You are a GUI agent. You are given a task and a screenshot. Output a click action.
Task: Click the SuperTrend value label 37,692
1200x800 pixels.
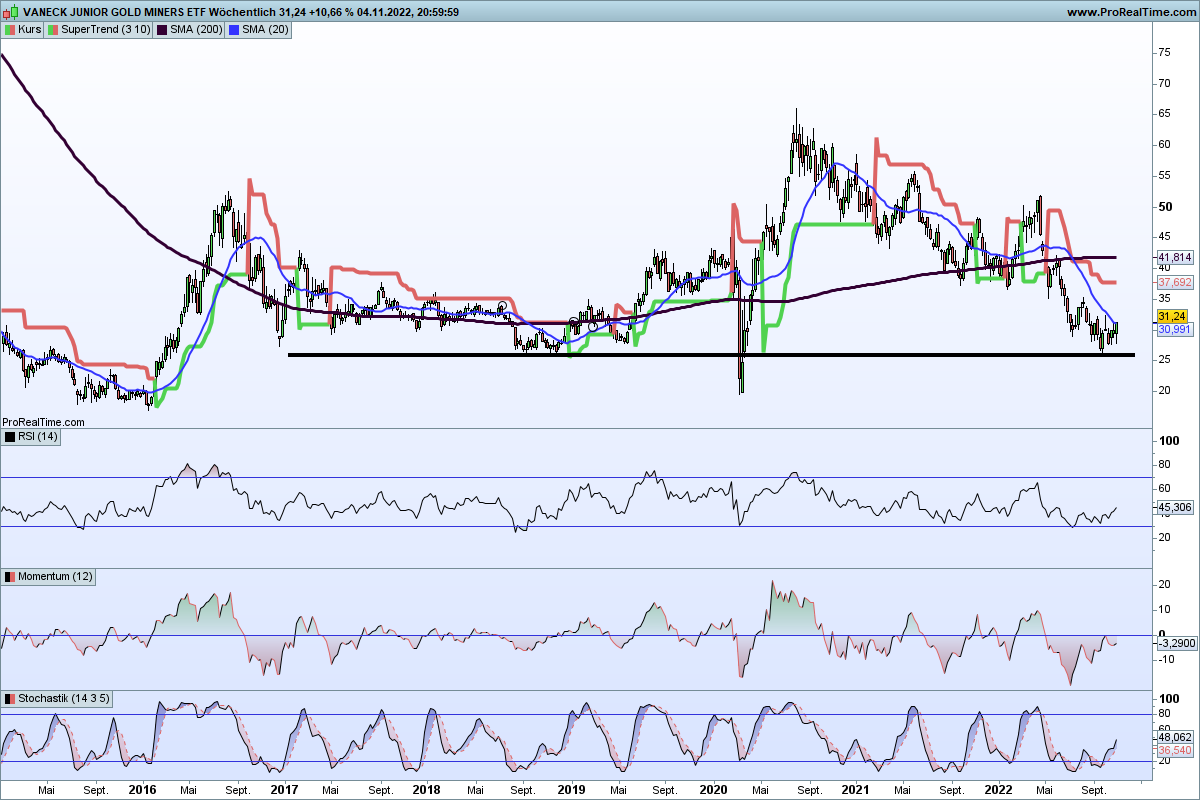tap(1174, 283)
